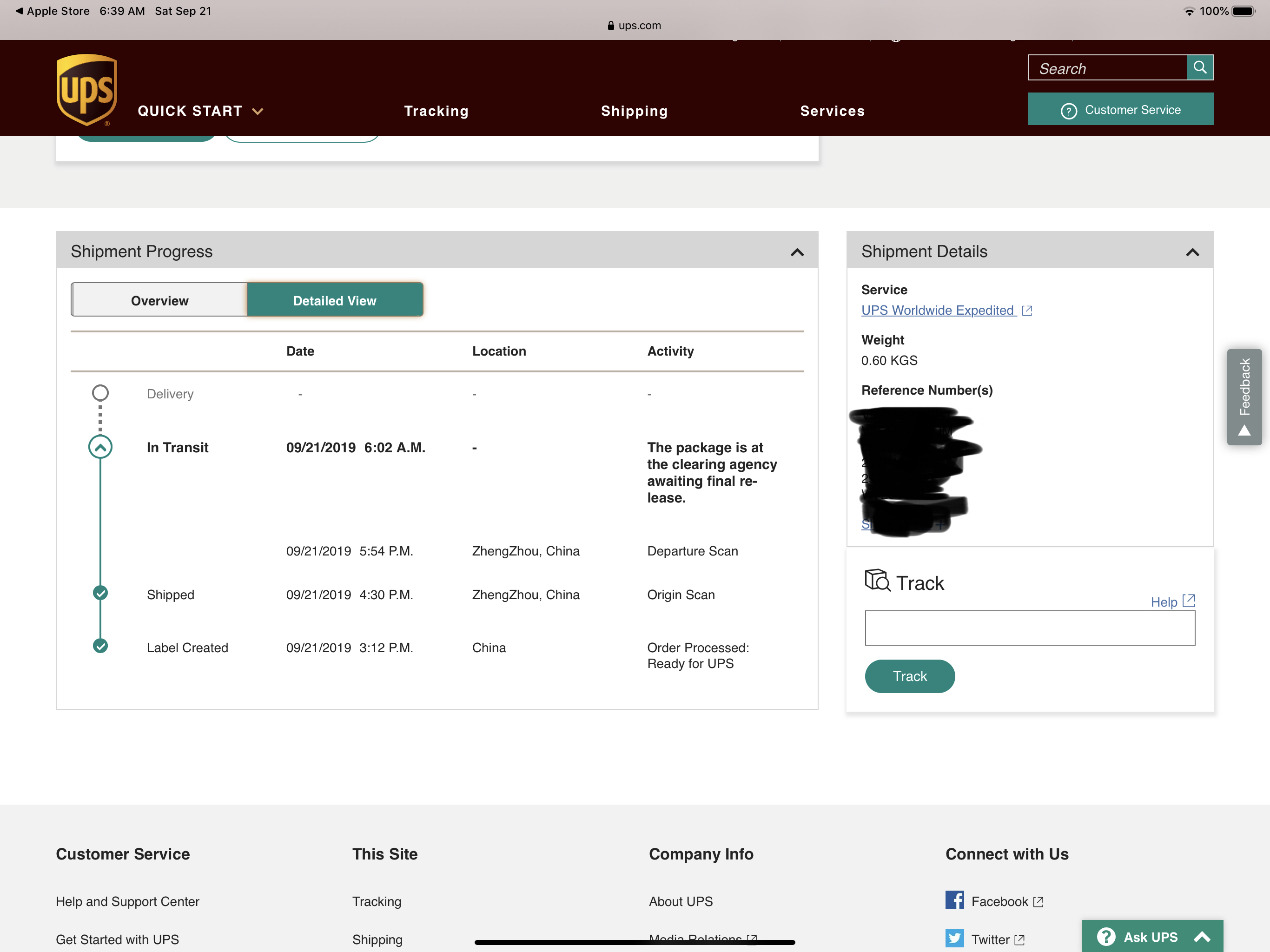
Task: Open the Services menu
Action: click(832, 111)
